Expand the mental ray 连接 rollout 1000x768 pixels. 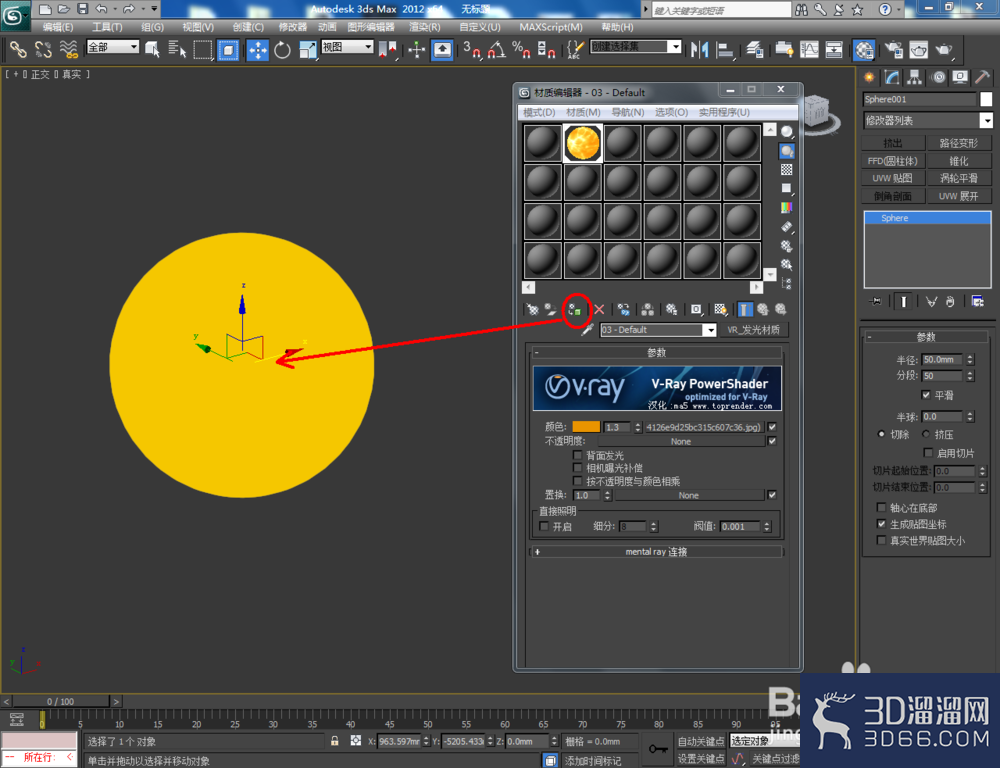[x=656, y=552]
